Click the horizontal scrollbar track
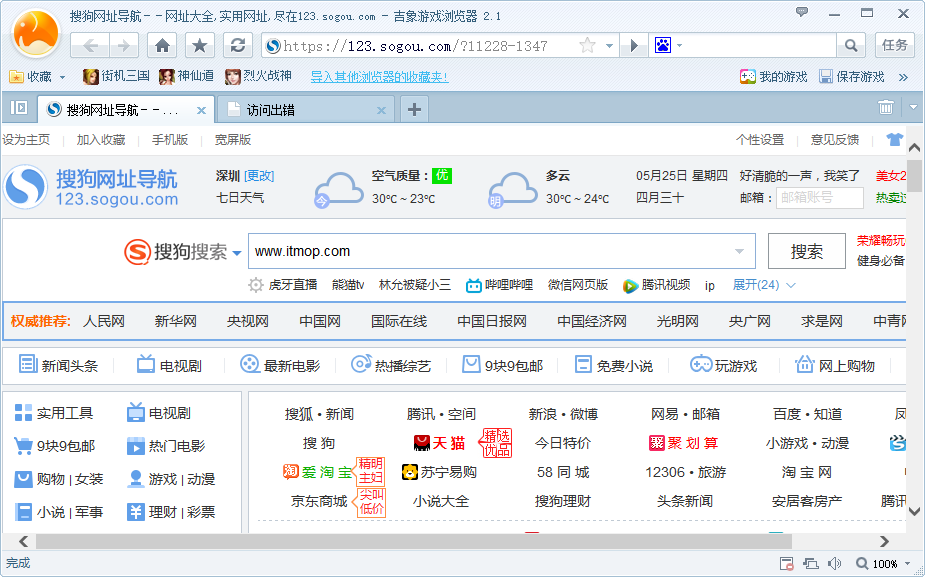Image resolution: width=925 pixels, height=577 pixels. tap(453, 541)
